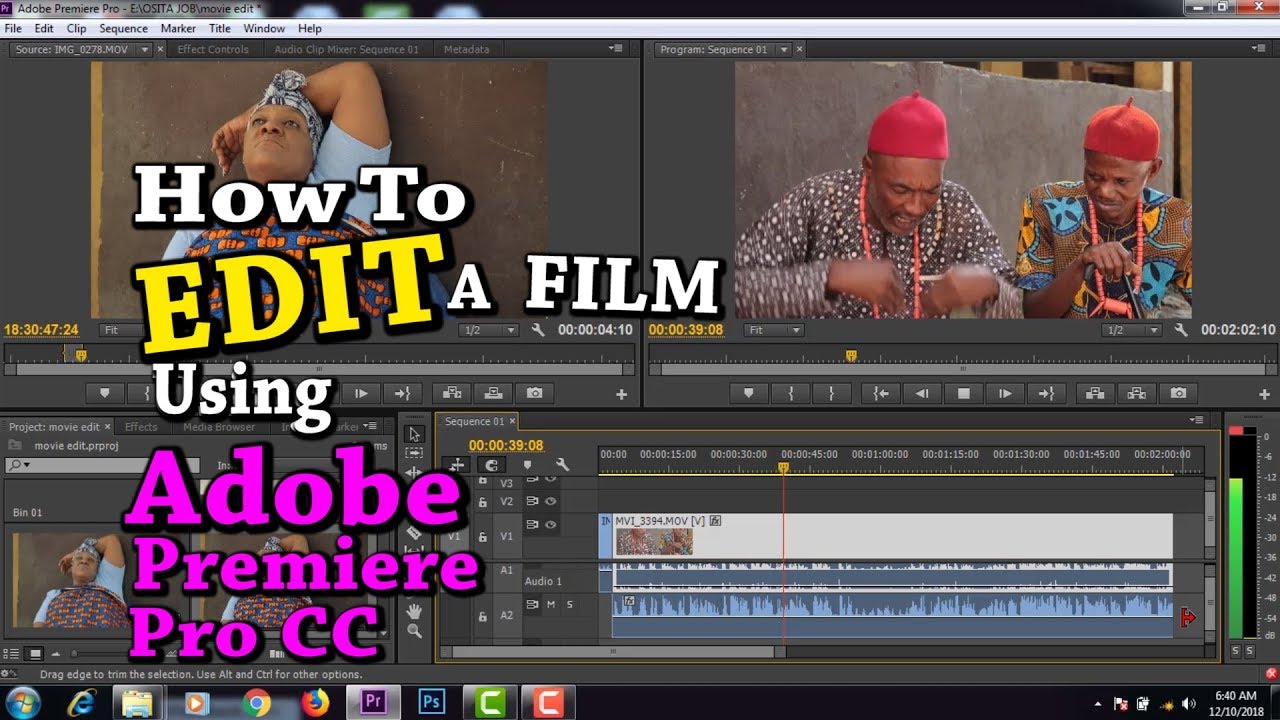Mute track A2
This screenshot has height=720, width=1280.
[x=550, y=604]
